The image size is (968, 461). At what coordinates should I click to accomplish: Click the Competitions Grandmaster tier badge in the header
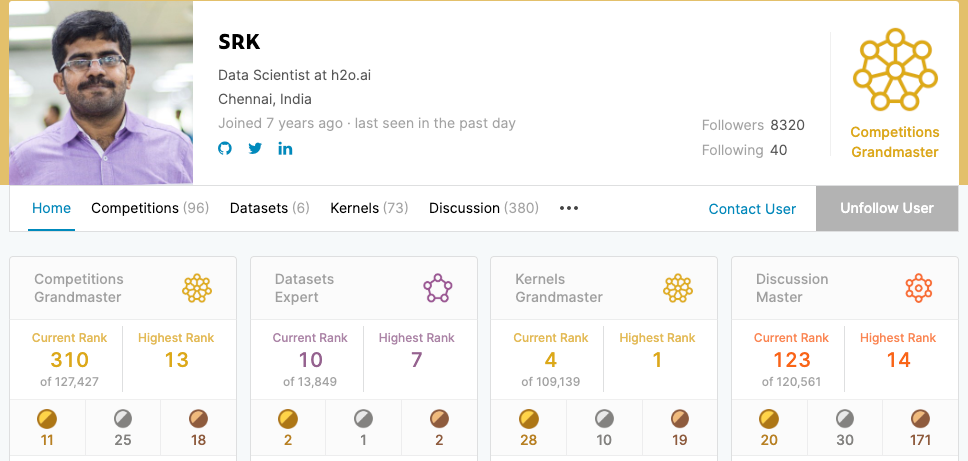[894, 72]
